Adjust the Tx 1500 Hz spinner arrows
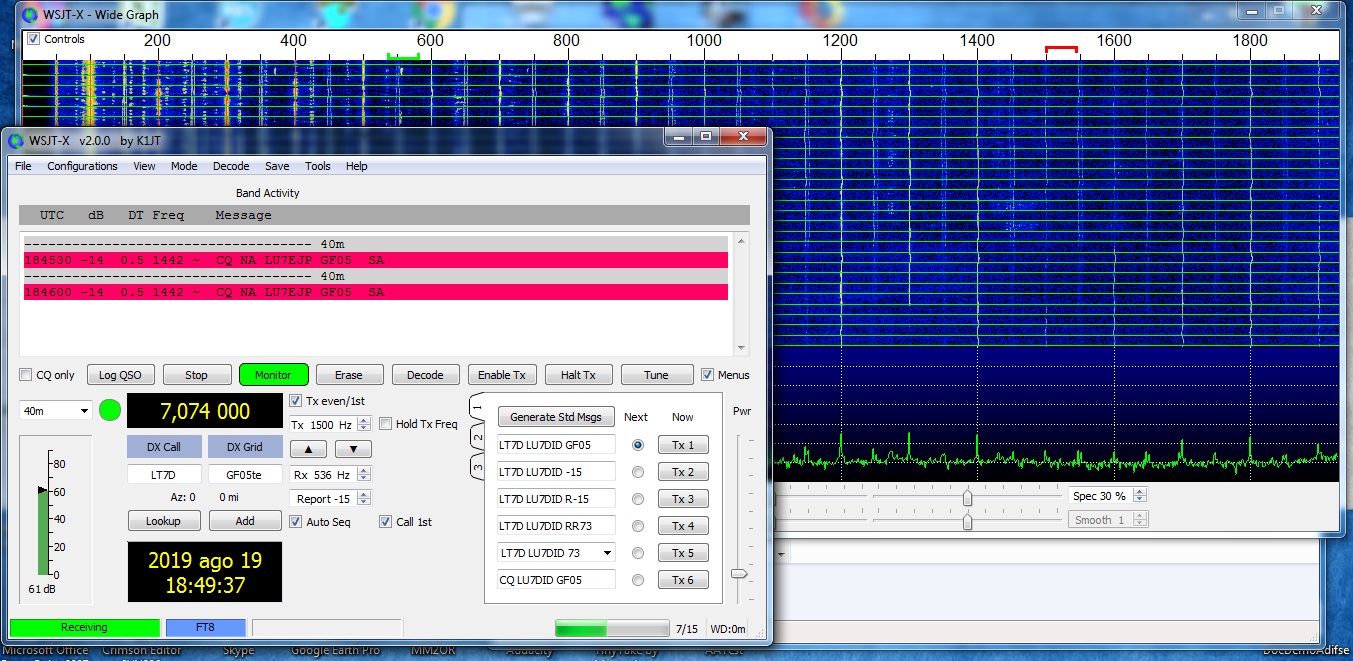 click(364, 425)
